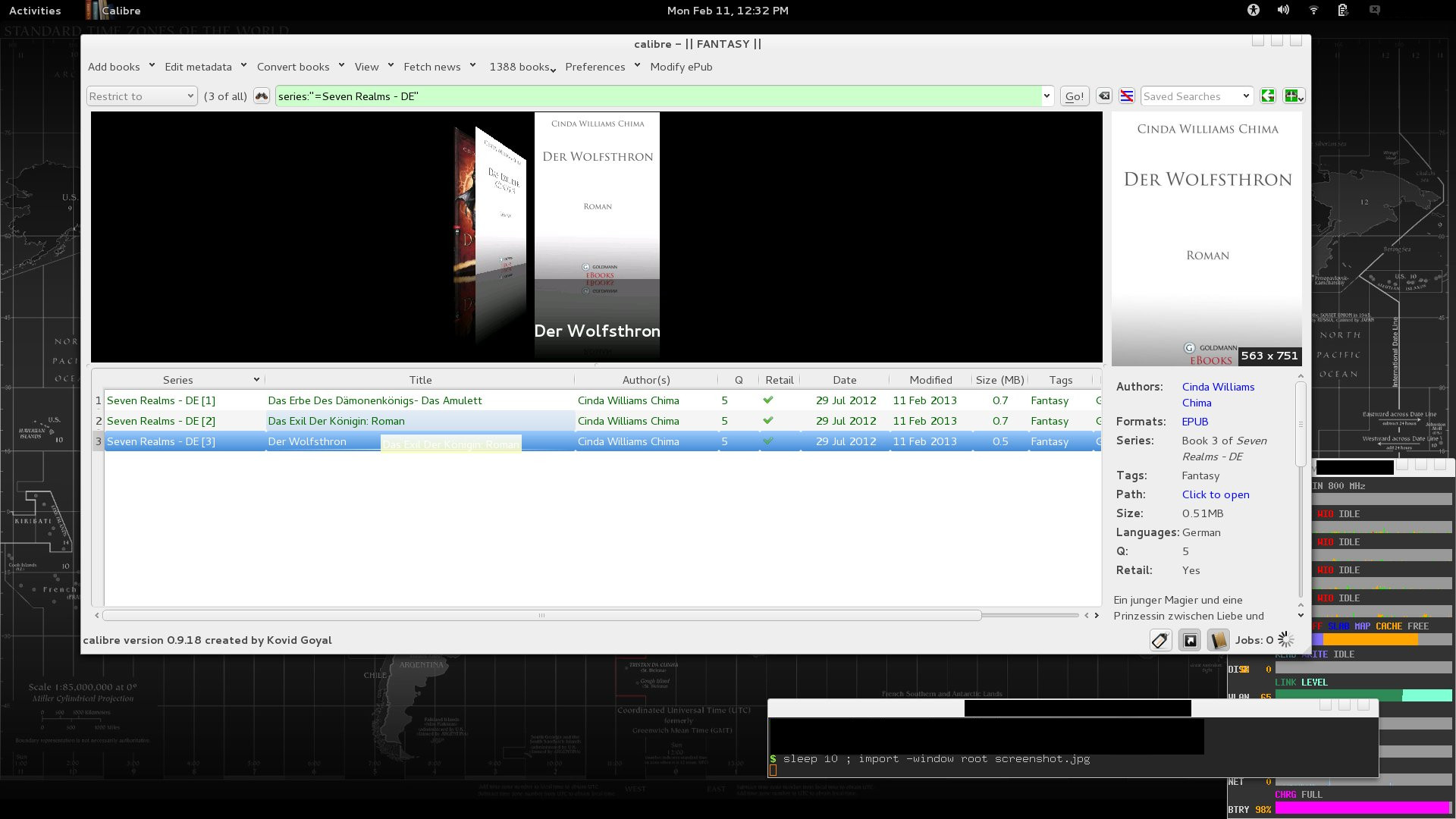
Task: Toggle search highlighting icon with red slash
Action: [1127, 96]
